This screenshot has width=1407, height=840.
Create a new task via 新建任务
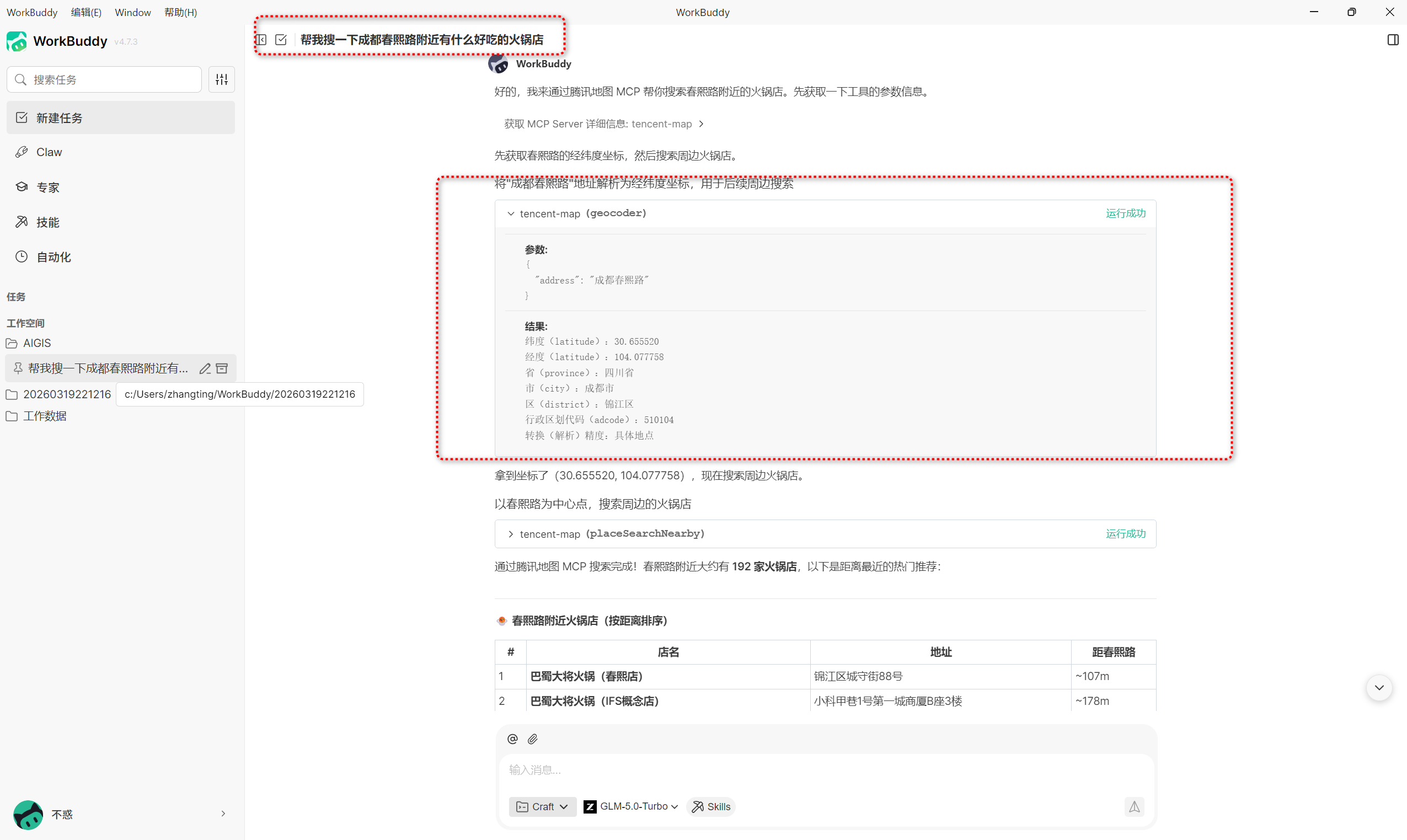pyautogui.click(x=120, y=117)
